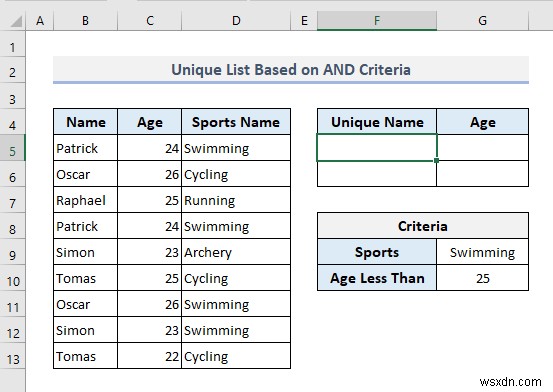Click the 'Criteria' header cell
Image resolution: width=553 pixels, height=392 pixels.
423,226
